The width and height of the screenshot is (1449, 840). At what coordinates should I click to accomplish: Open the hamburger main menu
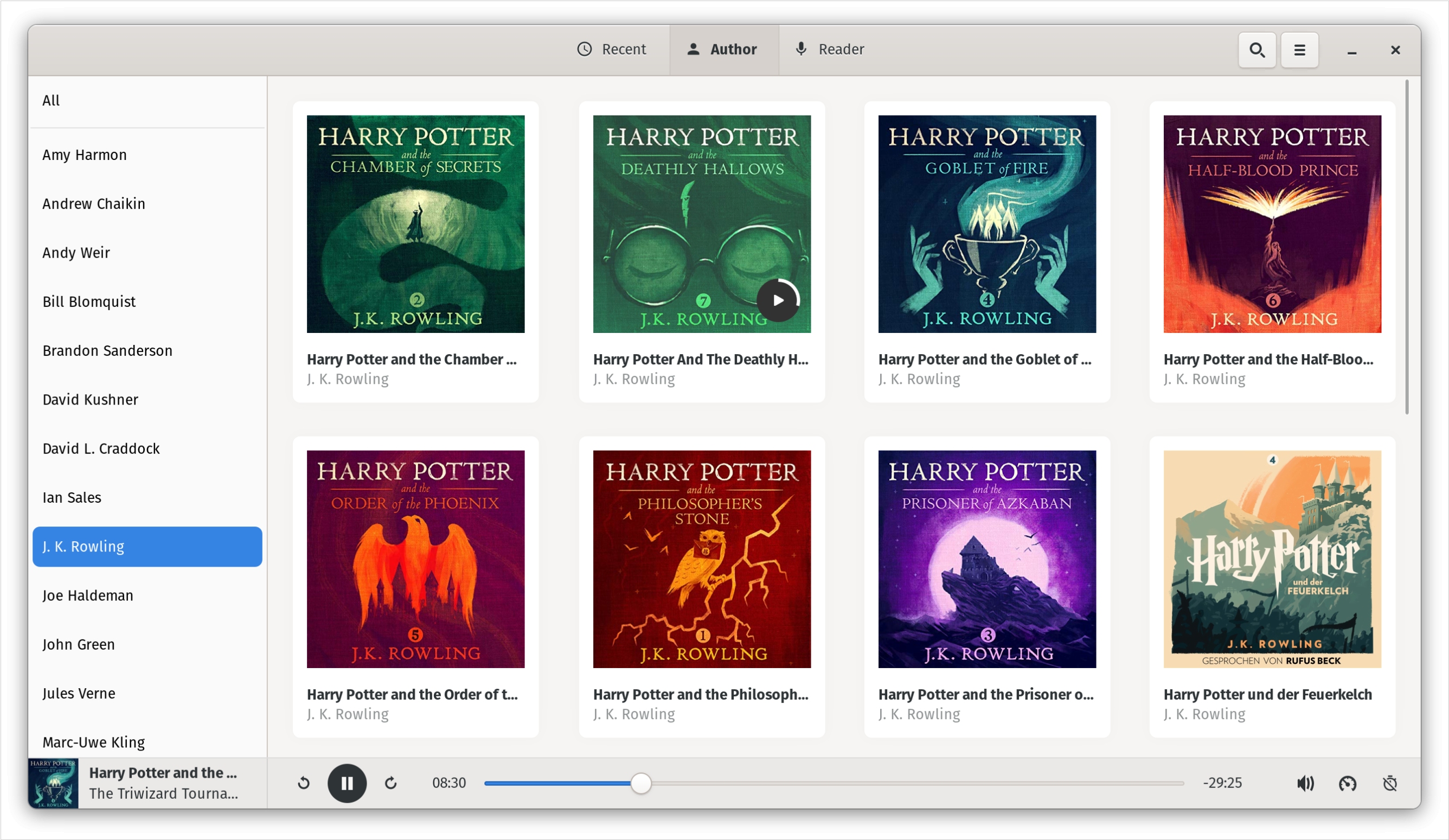click(1299, 50)
